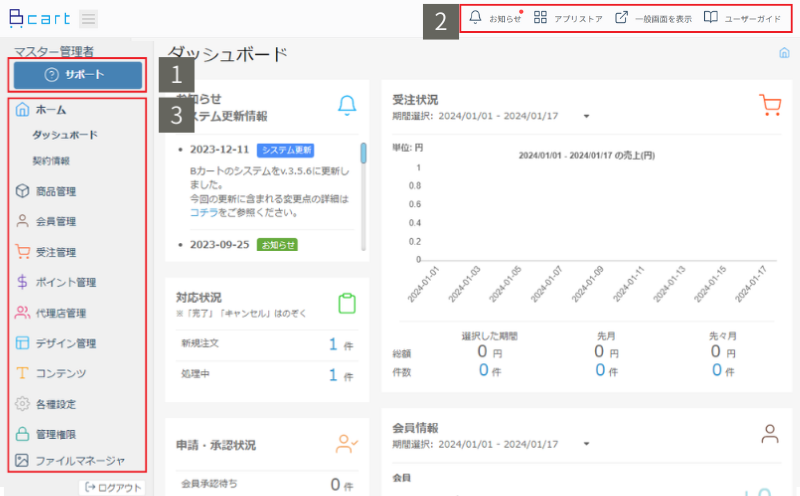Click the hamburger menu icon beside Bcart logo

click(88, 19)
